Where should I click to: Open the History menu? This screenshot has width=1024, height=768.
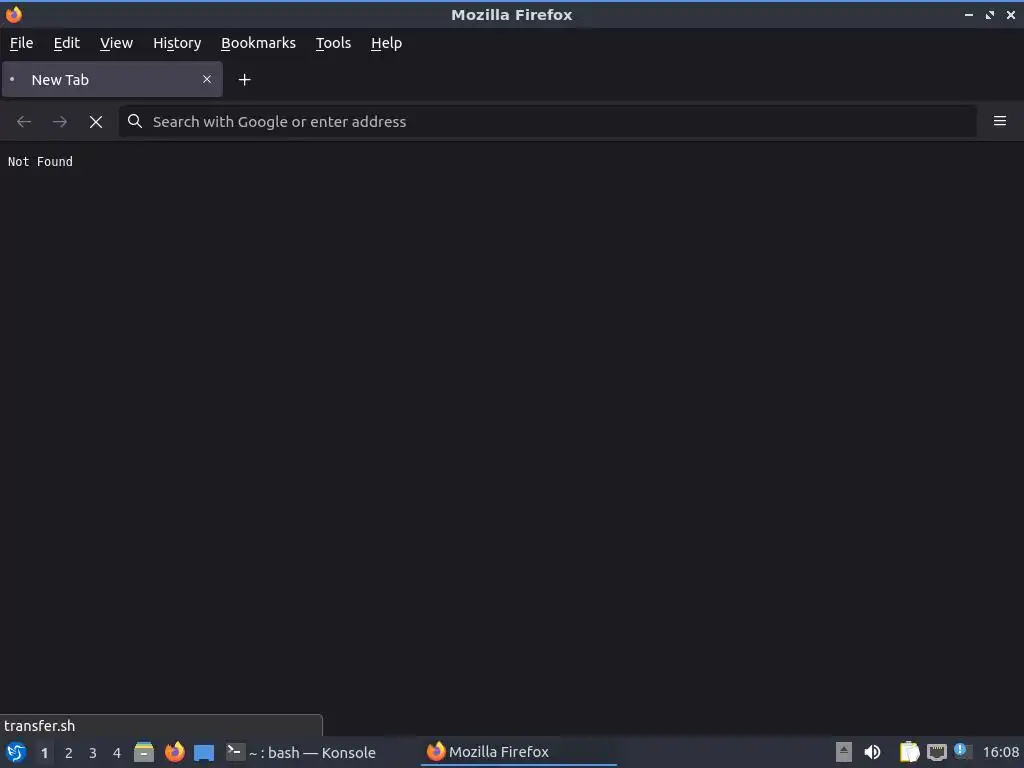(x=177, y=43)
